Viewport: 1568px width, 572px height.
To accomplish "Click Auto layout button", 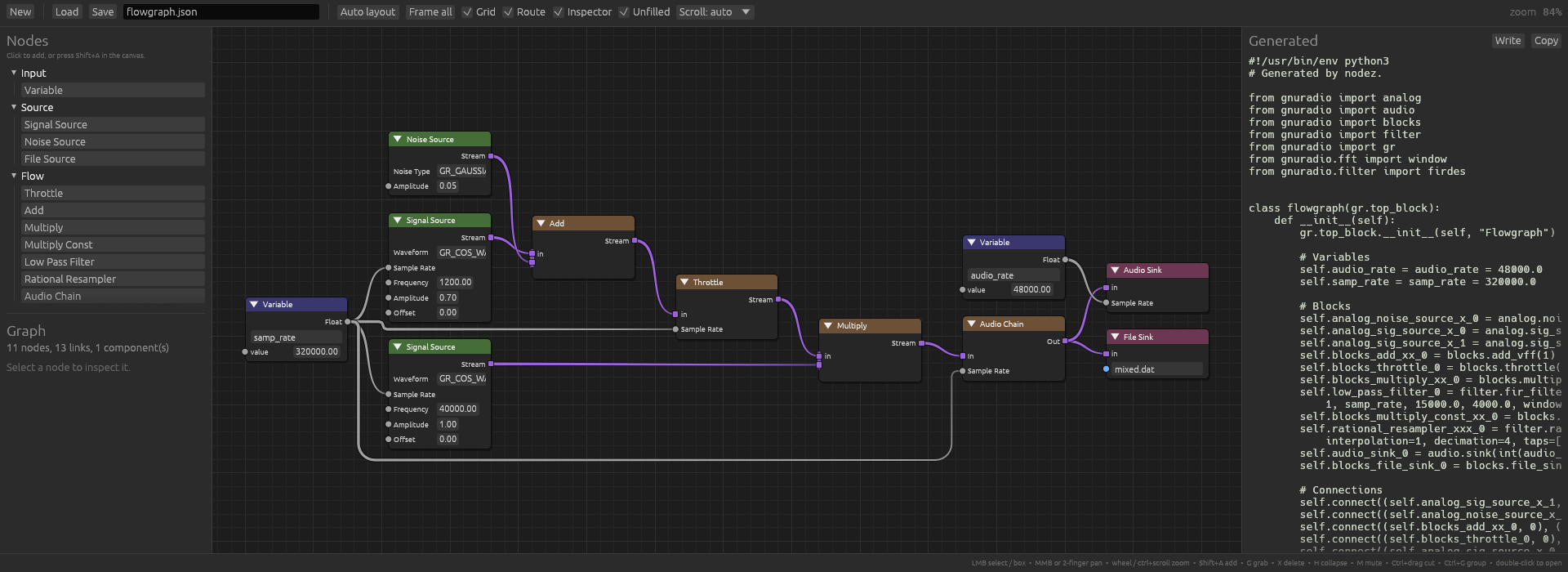I will (367, 11).
